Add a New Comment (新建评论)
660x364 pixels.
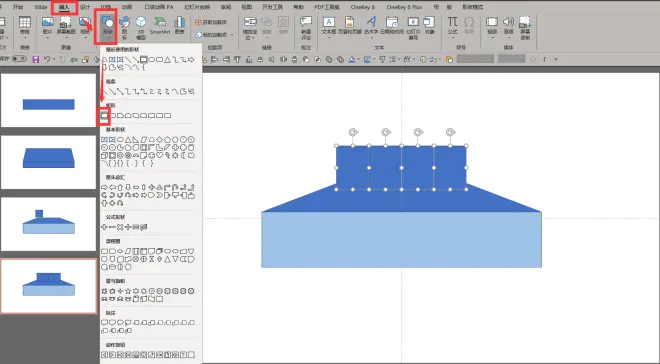coord(306,28)
